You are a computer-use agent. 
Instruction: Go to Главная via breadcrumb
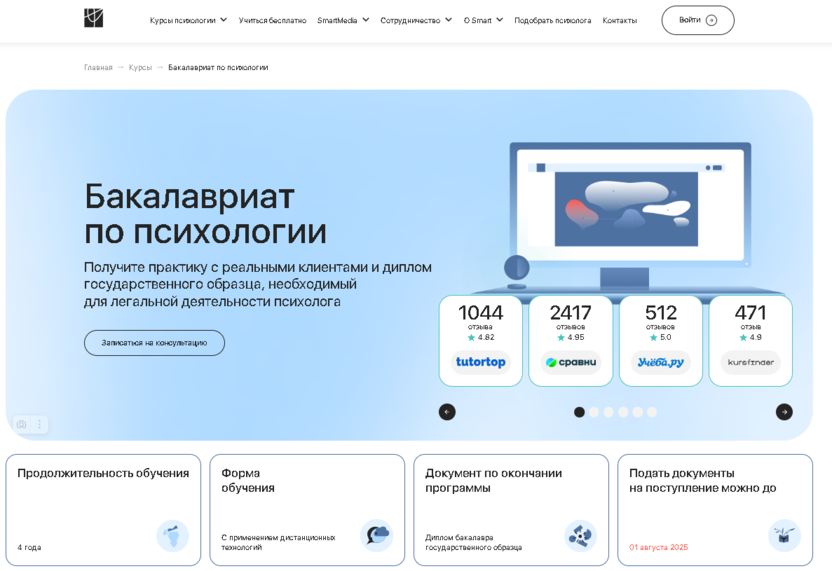tap(98, 67)
